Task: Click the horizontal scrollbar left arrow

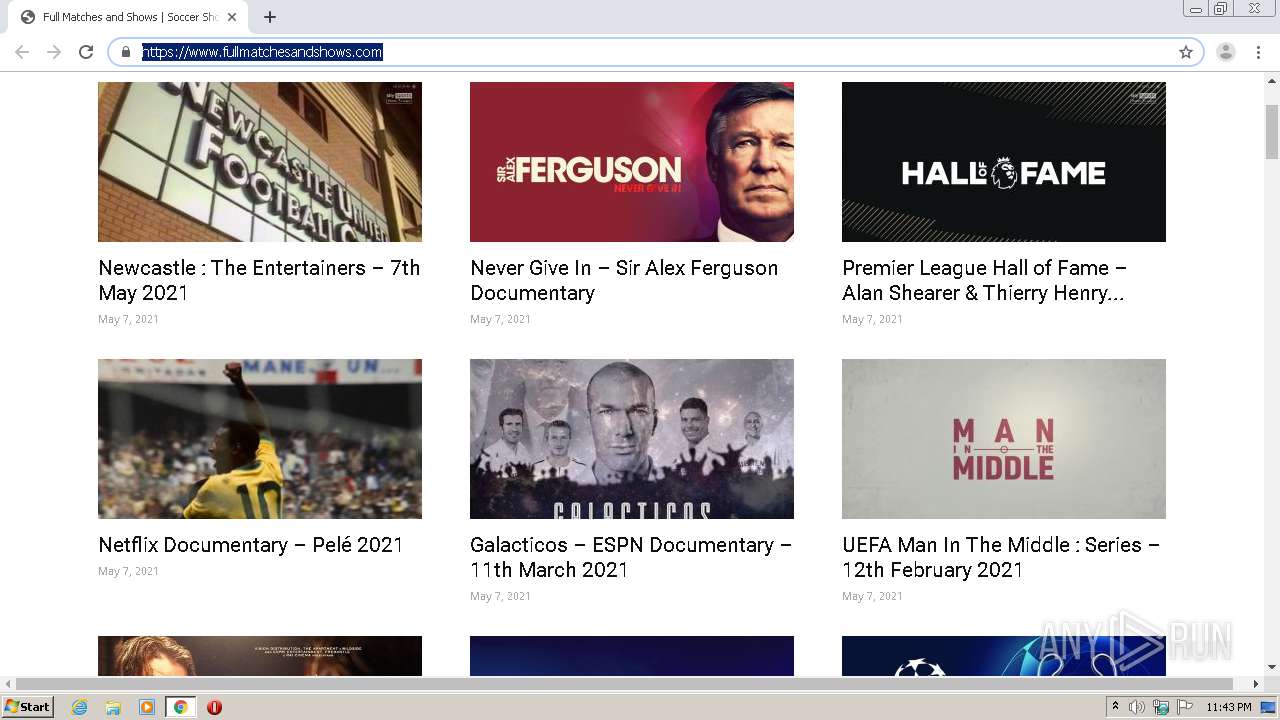Action: click(8, 684)
